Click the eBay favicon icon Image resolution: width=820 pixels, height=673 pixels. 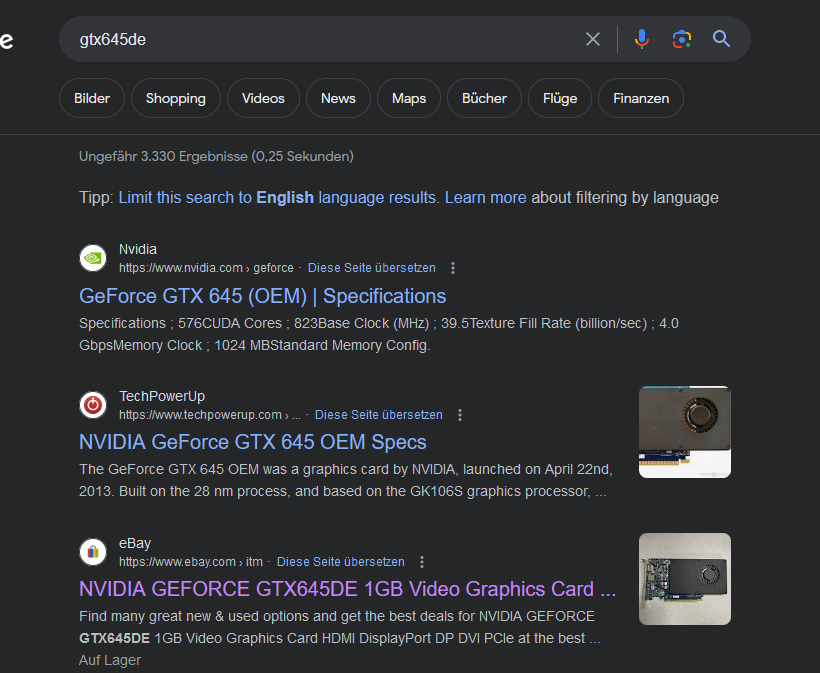click(x=93, y=552)
